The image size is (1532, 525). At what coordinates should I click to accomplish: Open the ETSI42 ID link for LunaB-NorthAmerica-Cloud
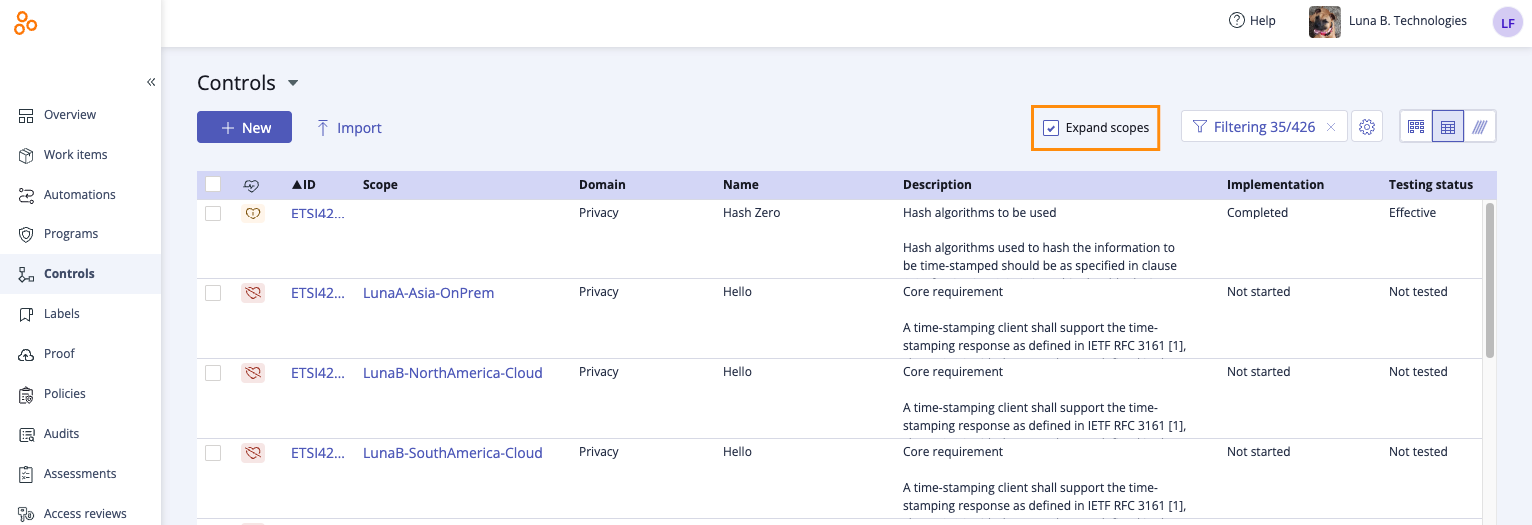coord(318,373)
